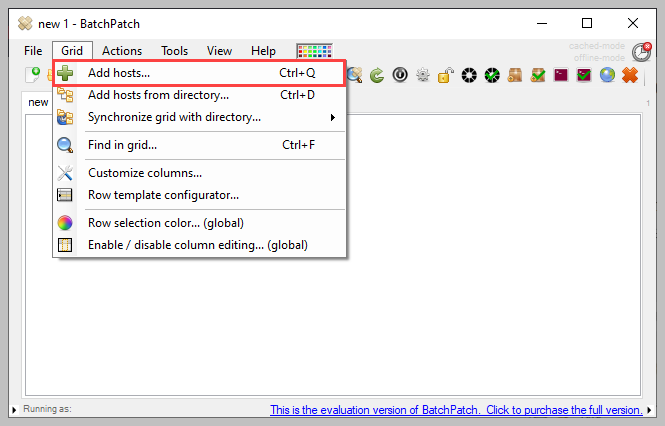Viewport: 665px width, 426px height.
Task: Click the new grid toolbar icon
Action: click(33, 75)
